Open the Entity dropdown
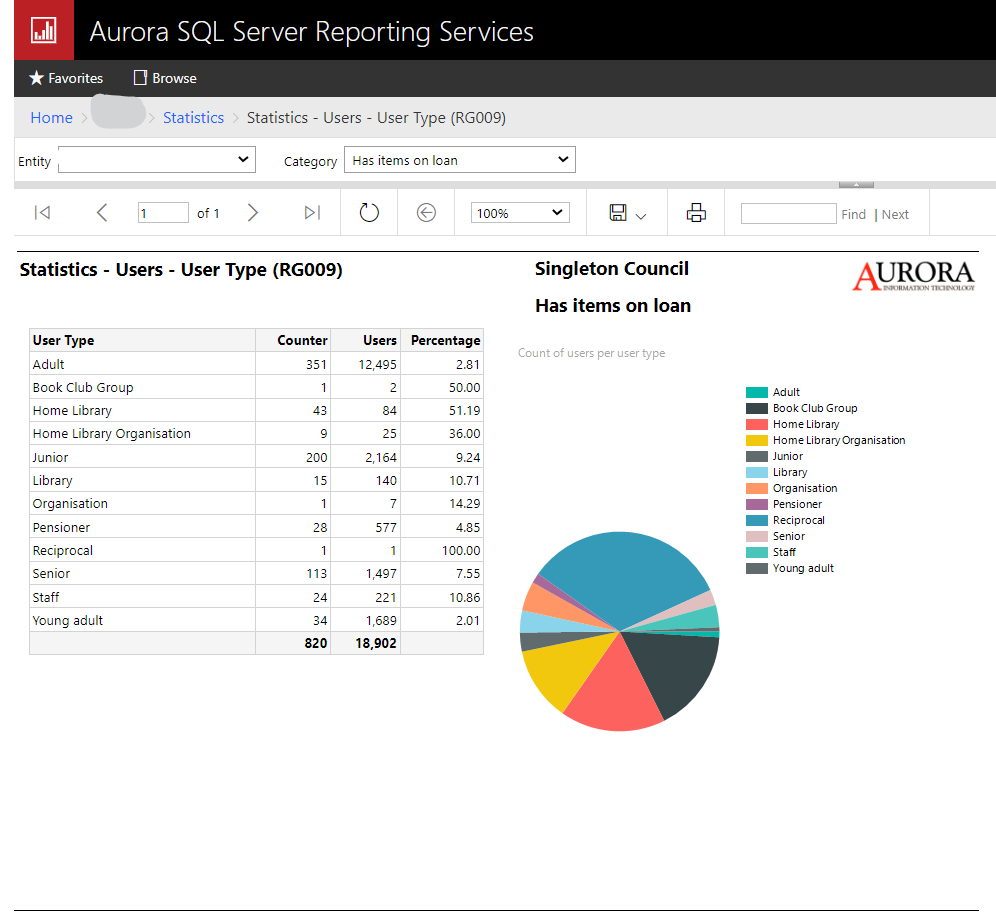This screenshot has width=996, height=915. [157, 159]
